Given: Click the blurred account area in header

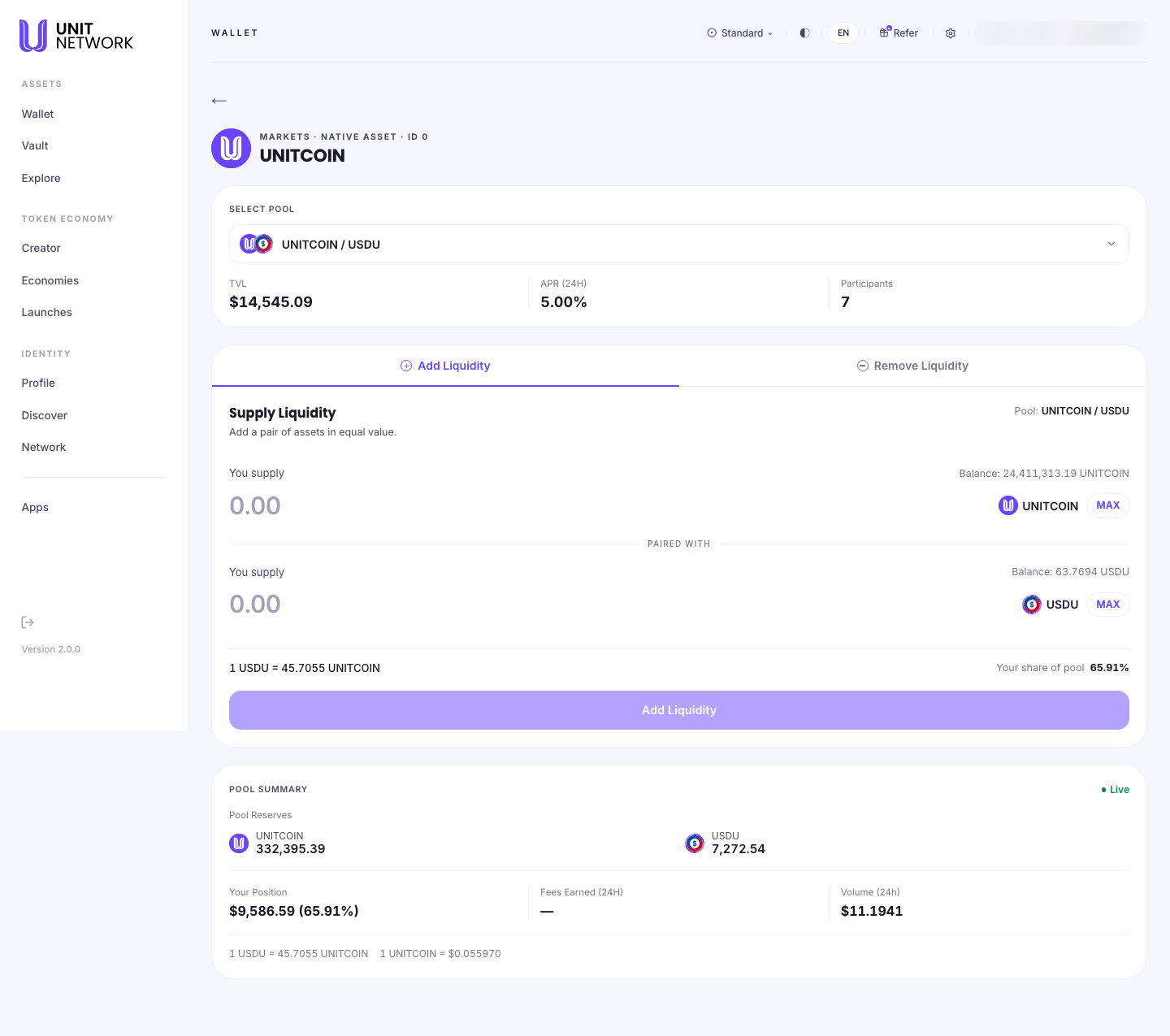Looking at the screenshot, I should (1060, 33).
